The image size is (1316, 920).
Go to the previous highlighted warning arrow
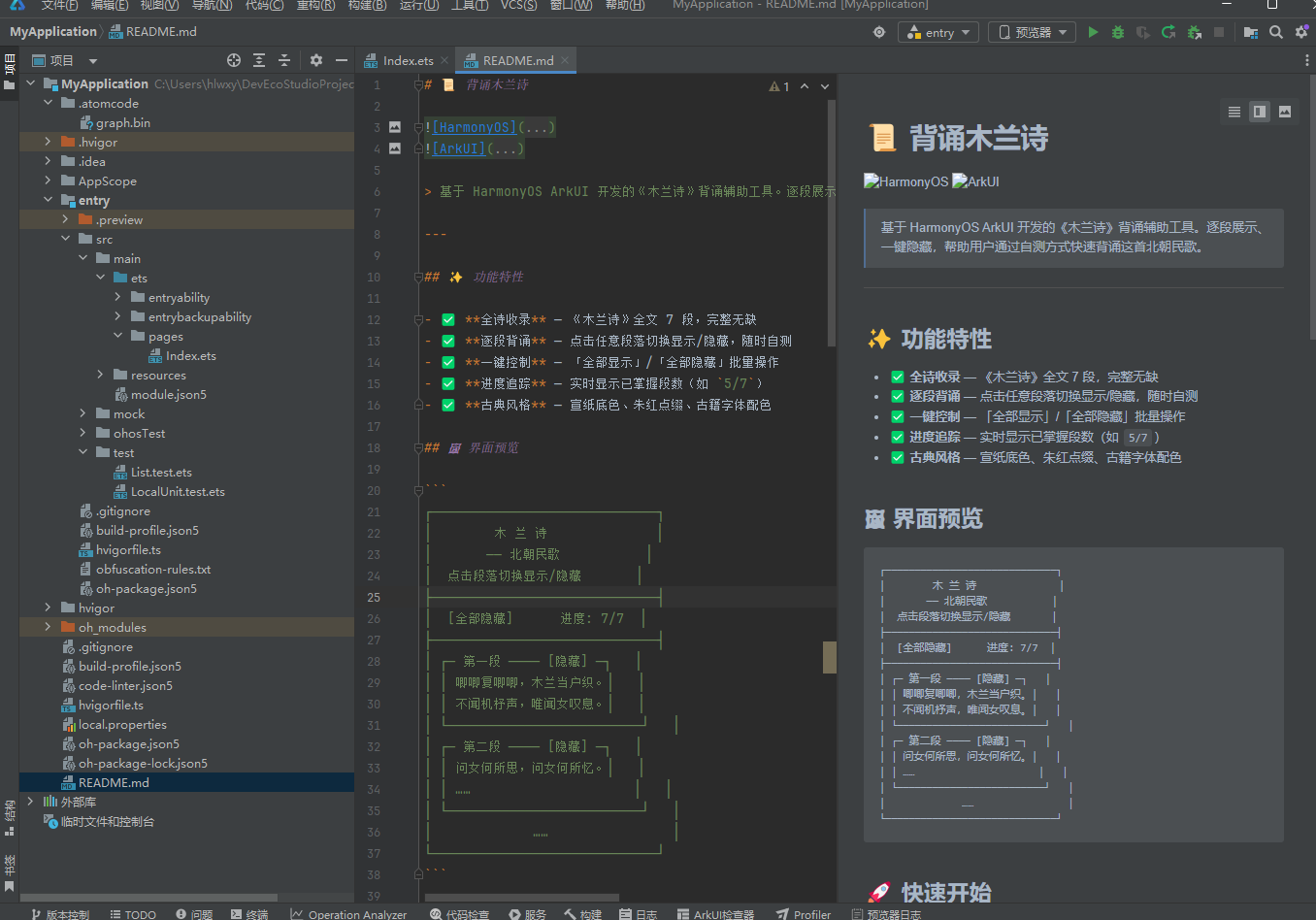point(805,86)
